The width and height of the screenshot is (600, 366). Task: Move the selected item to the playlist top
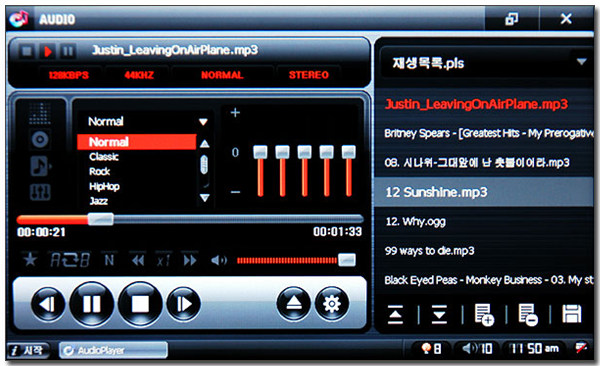pyautogui.click(x=395, y=315)
